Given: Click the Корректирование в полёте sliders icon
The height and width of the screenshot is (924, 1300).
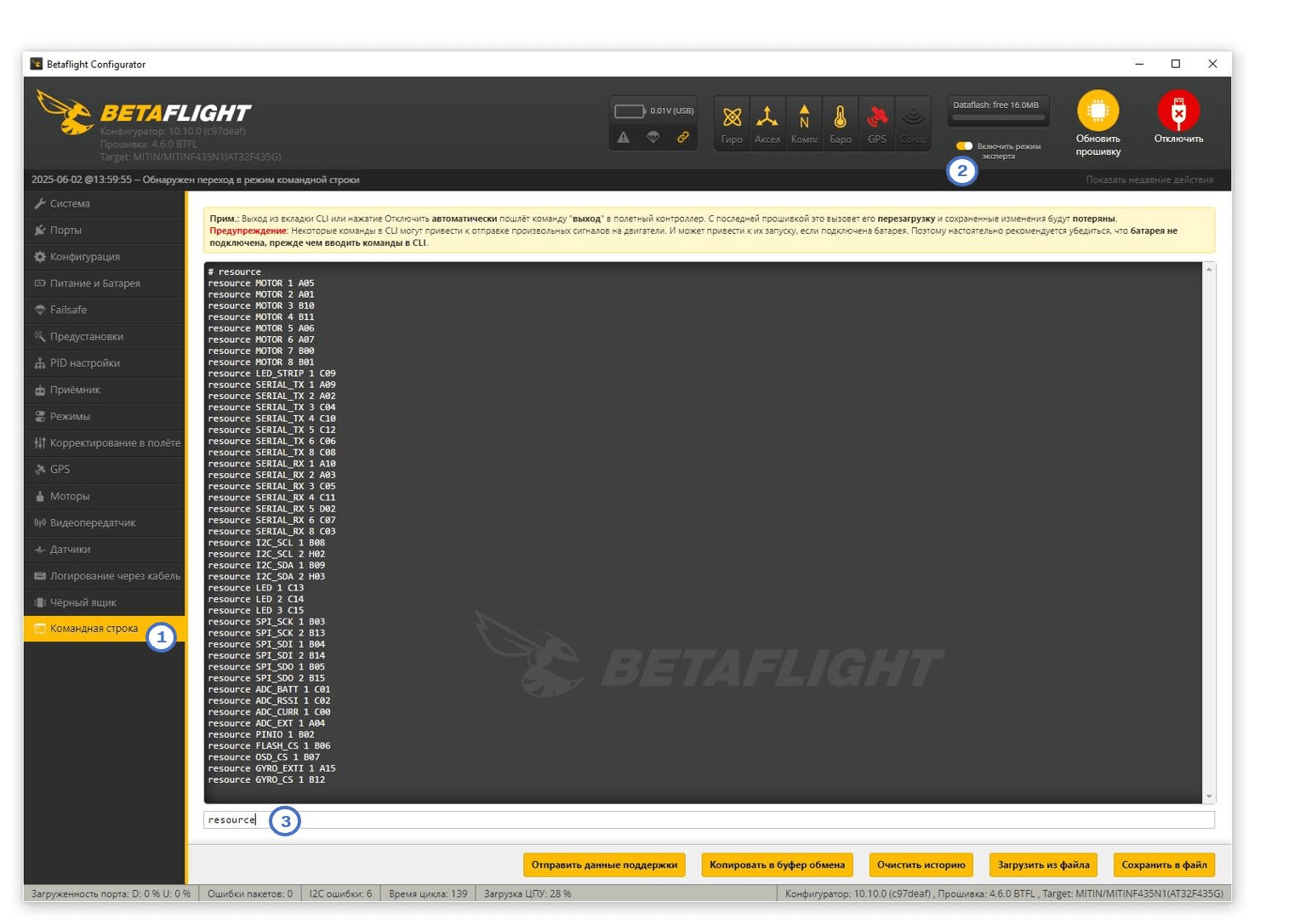Looking at the screenshot, I should pyautogui.click(x=39, y=442).
